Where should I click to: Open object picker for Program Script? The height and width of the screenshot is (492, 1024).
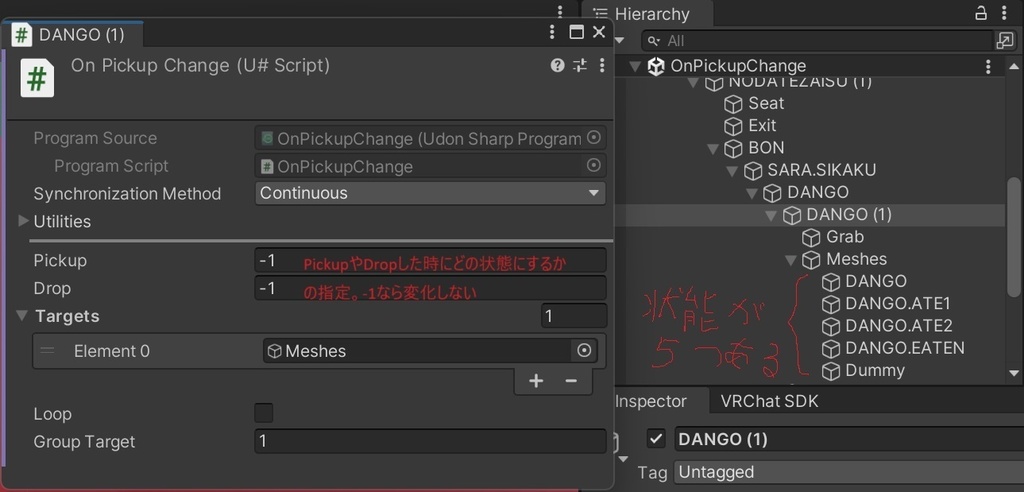(594, 166)
